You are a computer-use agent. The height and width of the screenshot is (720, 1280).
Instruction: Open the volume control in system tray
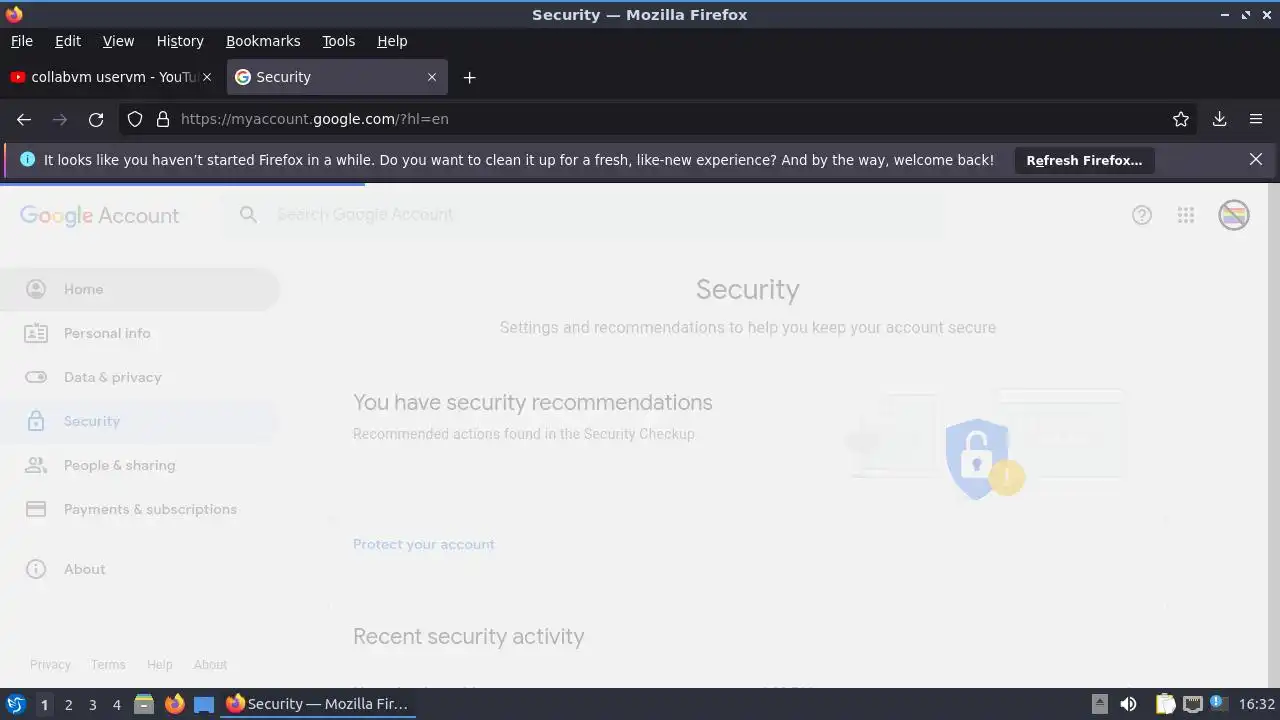click(1128, 704)
